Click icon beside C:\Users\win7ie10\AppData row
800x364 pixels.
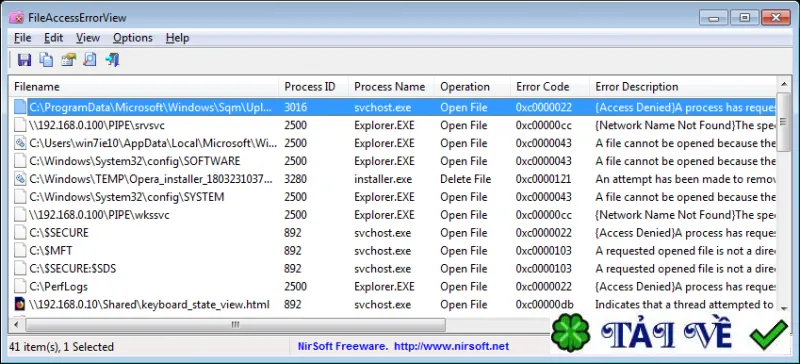tap(20, 143)
